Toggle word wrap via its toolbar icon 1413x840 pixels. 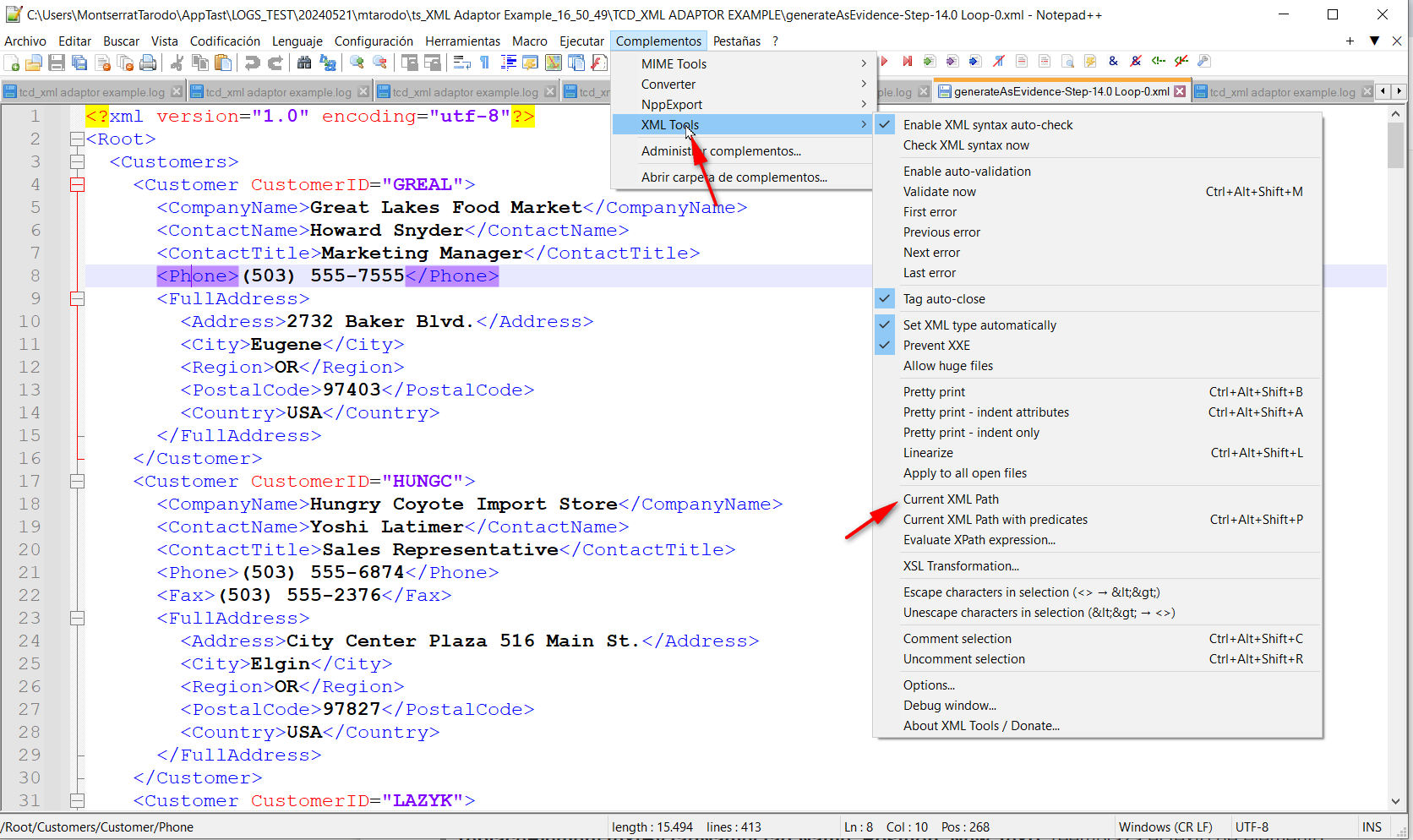click(x=461, y=62)
